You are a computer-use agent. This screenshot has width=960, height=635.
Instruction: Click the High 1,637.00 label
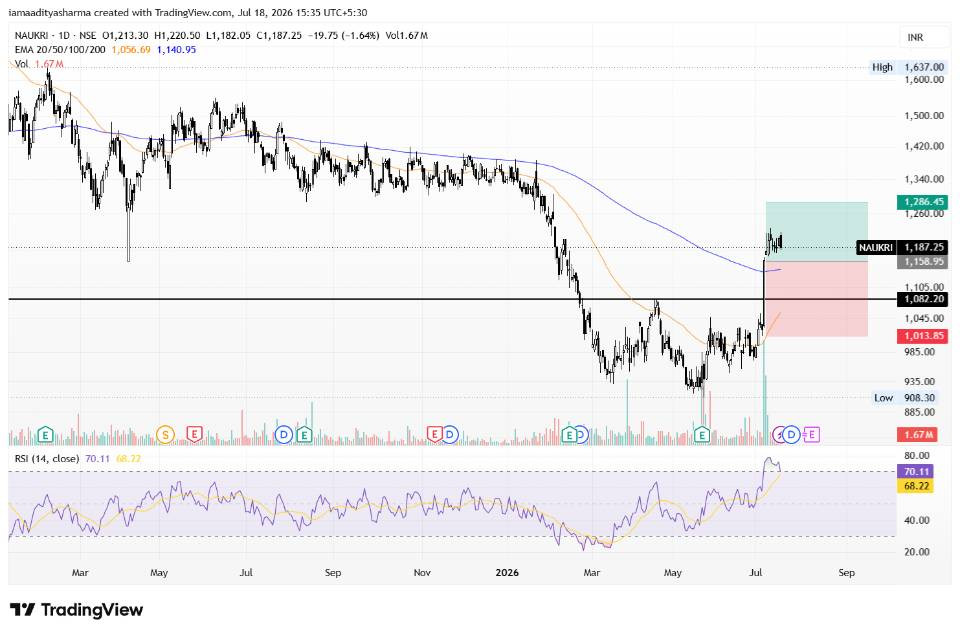click(x=909, y=67)
